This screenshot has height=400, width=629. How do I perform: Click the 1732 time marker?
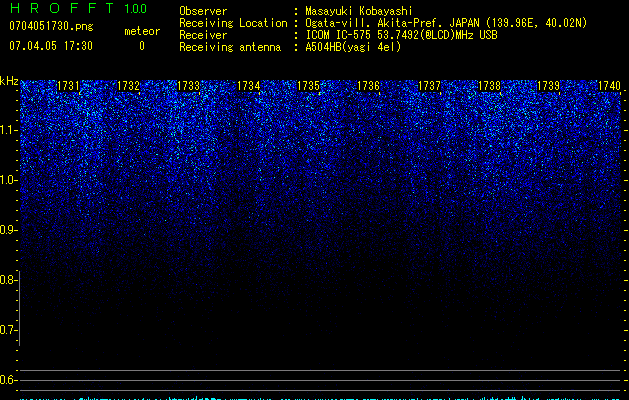click(x=128, y=86)
